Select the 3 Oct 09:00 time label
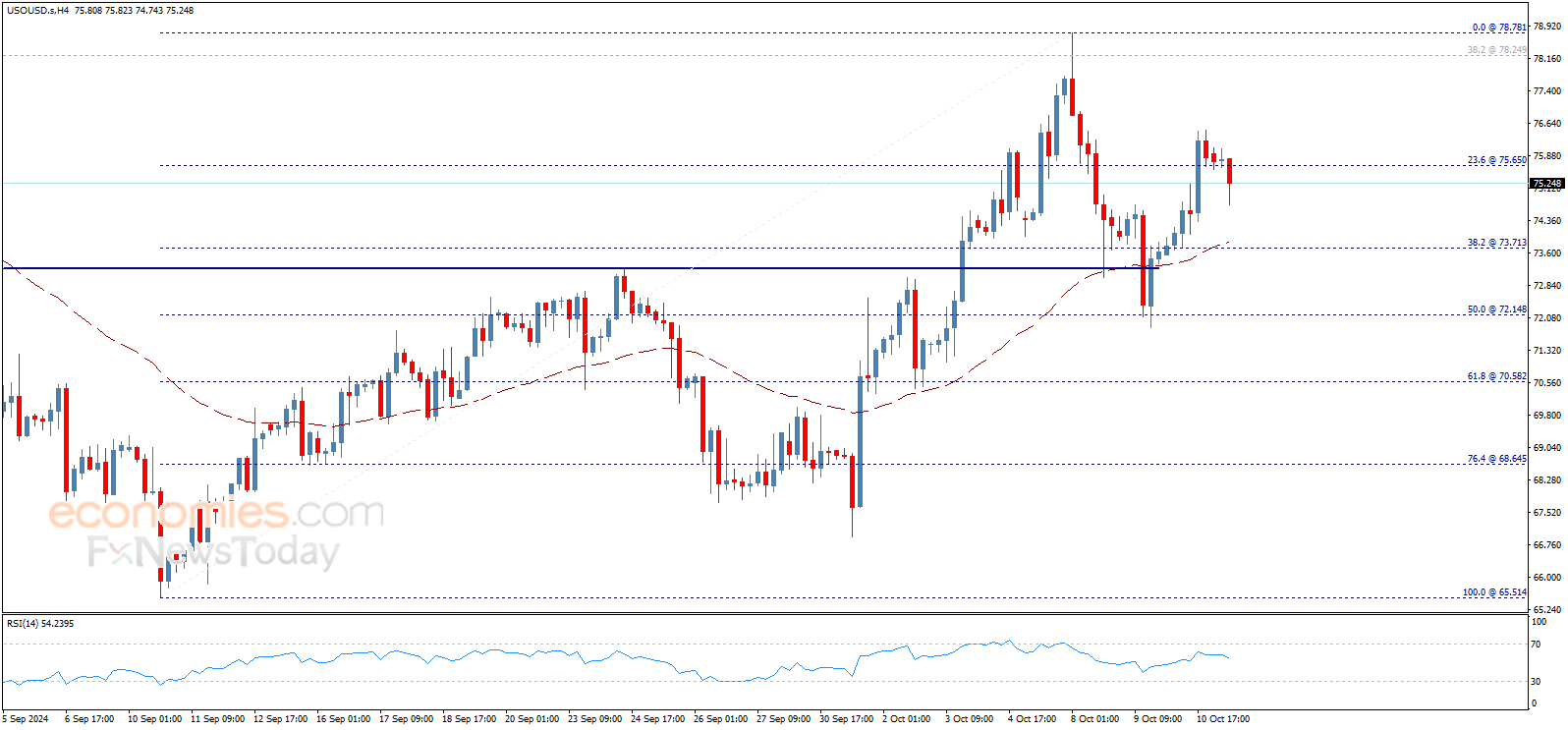Screen dimensions: 1568x730 [x=969, y=719]
